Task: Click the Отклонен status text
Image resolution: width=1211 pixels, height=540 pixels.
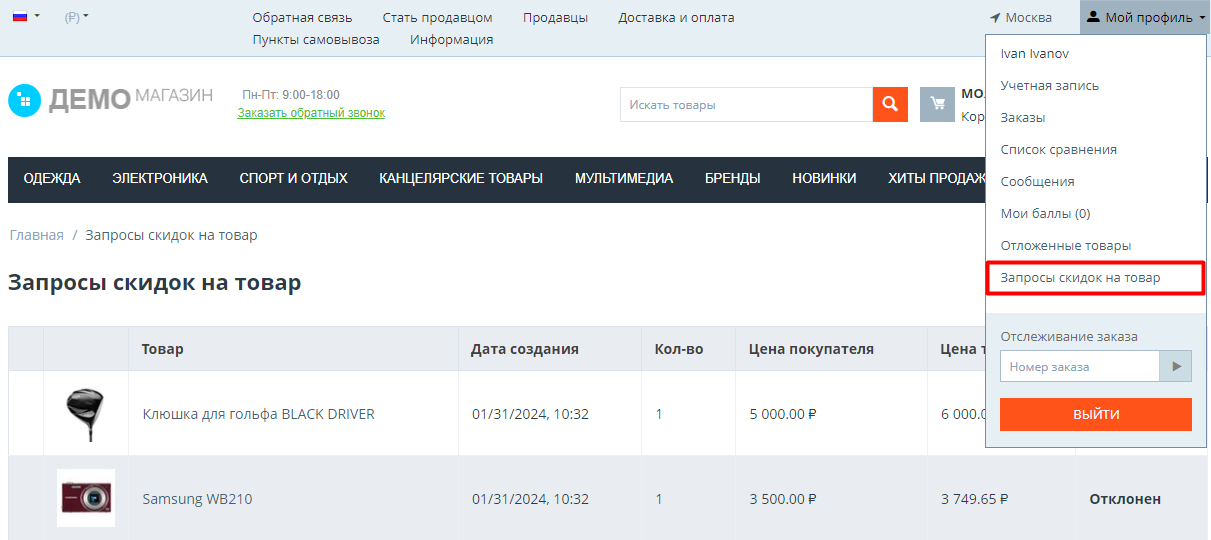Action: [x=1125, y=499]
